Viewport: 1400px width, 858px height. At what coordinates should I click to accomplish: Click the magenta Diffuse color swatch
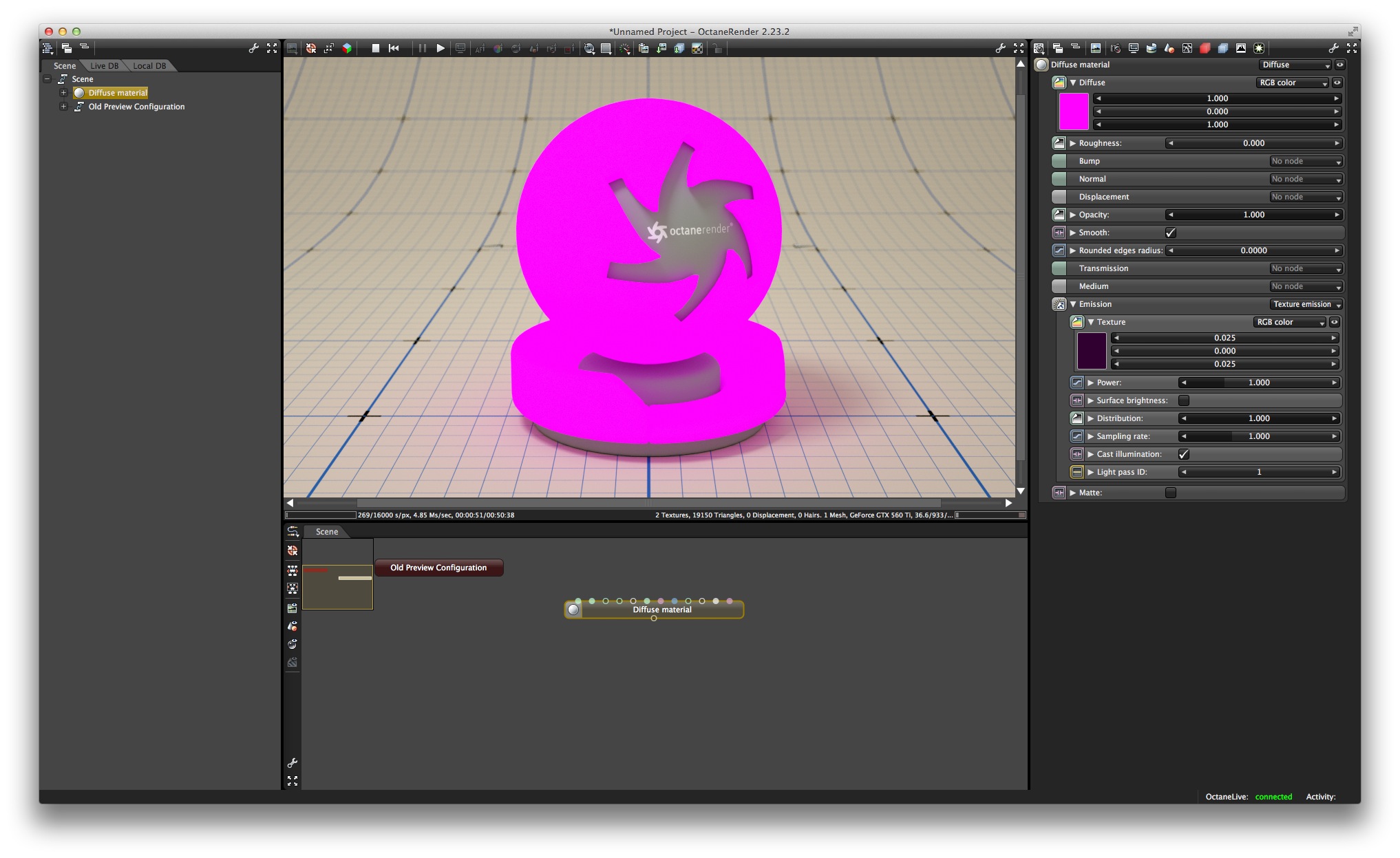pyautogui.click(x=1073, y=111)
